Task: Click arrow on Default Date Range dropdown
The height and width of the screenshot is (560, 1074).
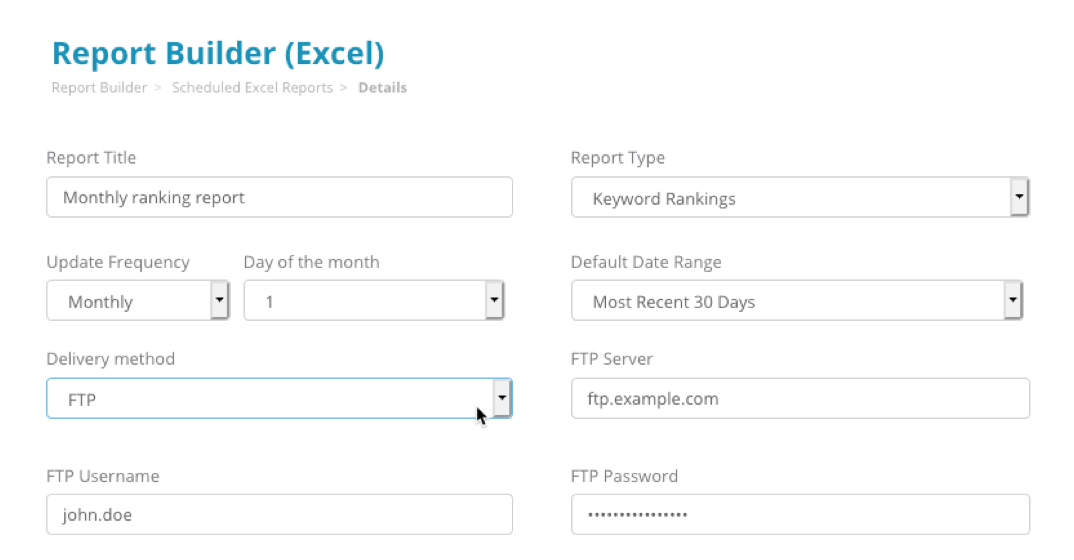Action: (x=1012, y=301)
